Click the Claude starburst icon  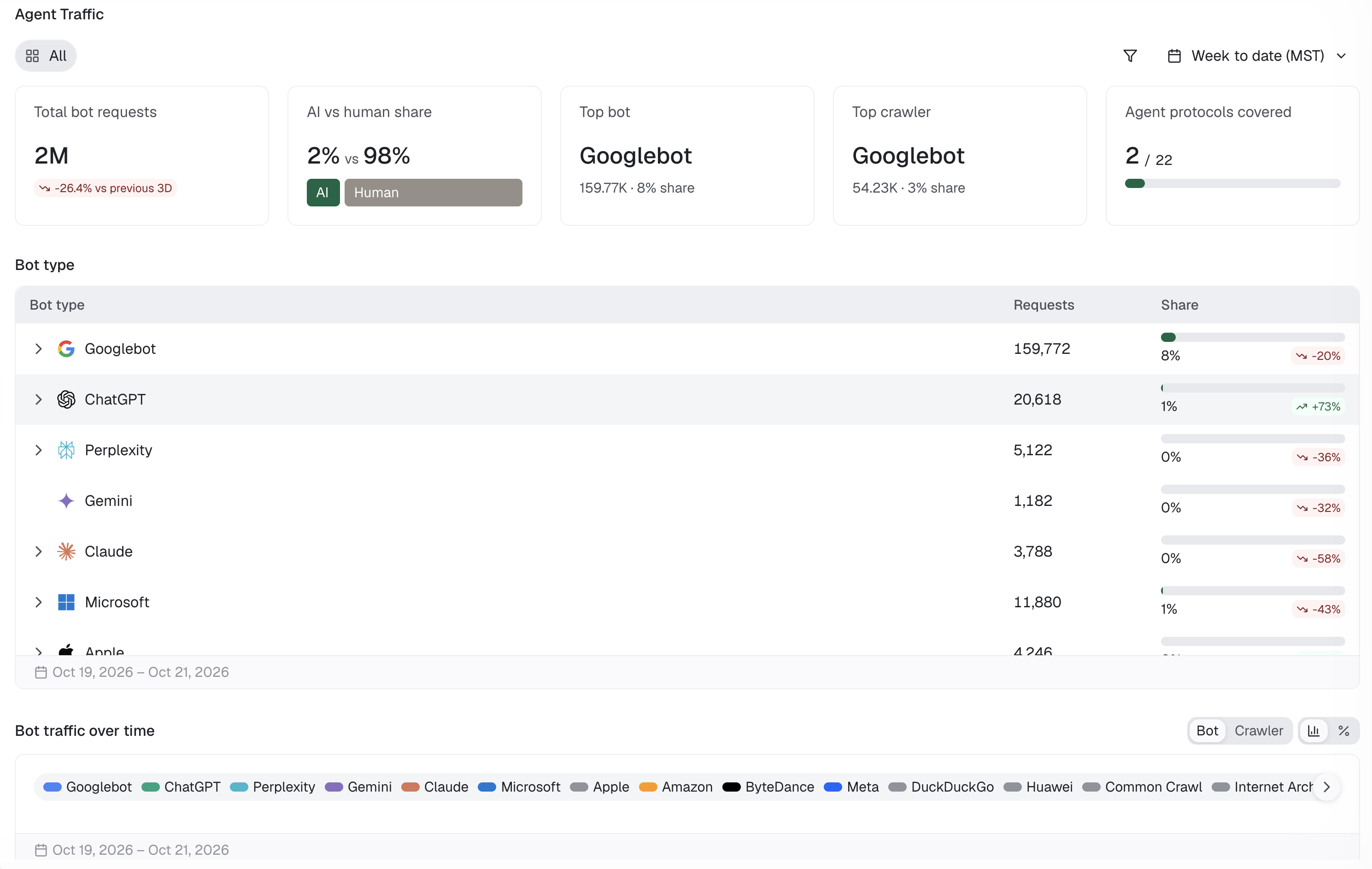click(66, 552)
